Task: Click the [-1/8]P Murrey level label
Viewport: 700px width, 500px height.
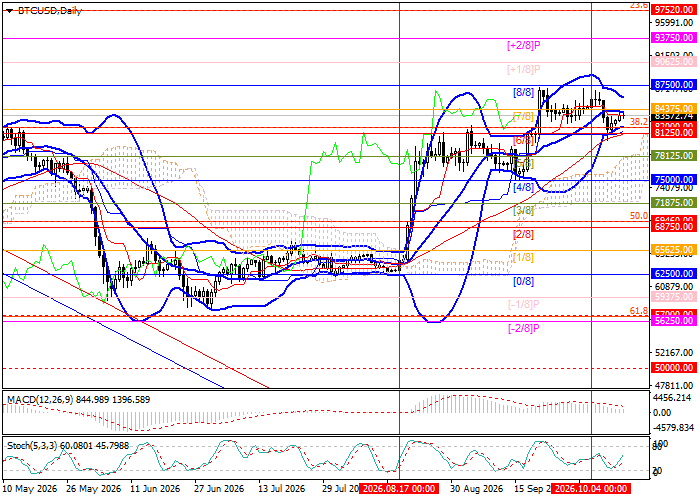Action: coord(524,305)
